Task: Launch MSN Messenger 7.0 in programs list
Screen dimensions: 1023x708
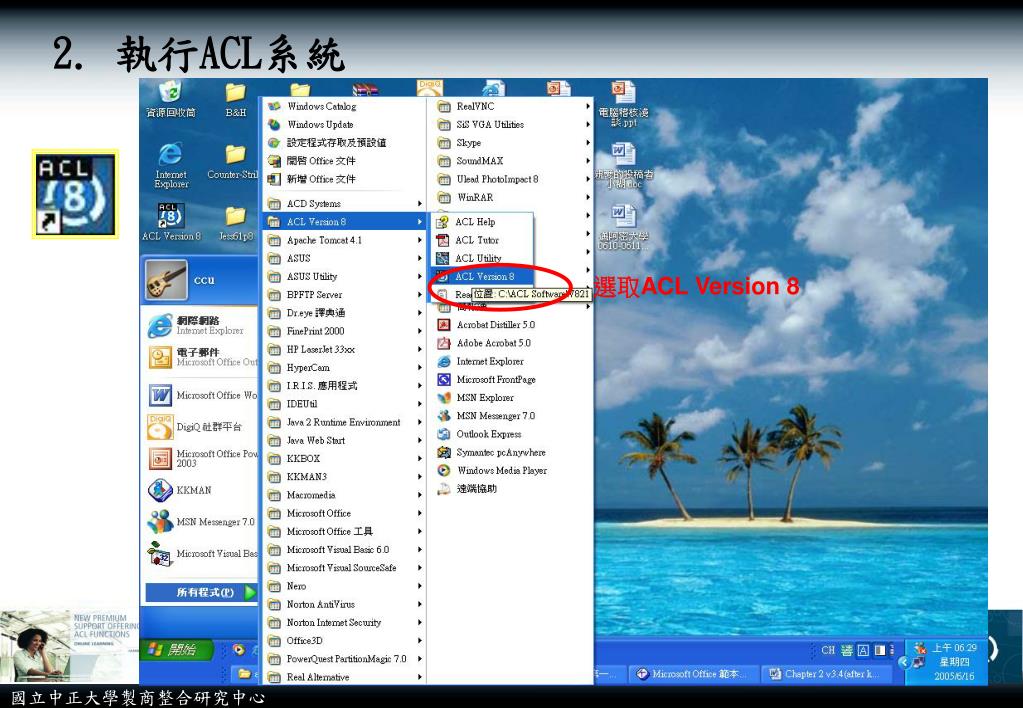Action: tap(511, 416)
